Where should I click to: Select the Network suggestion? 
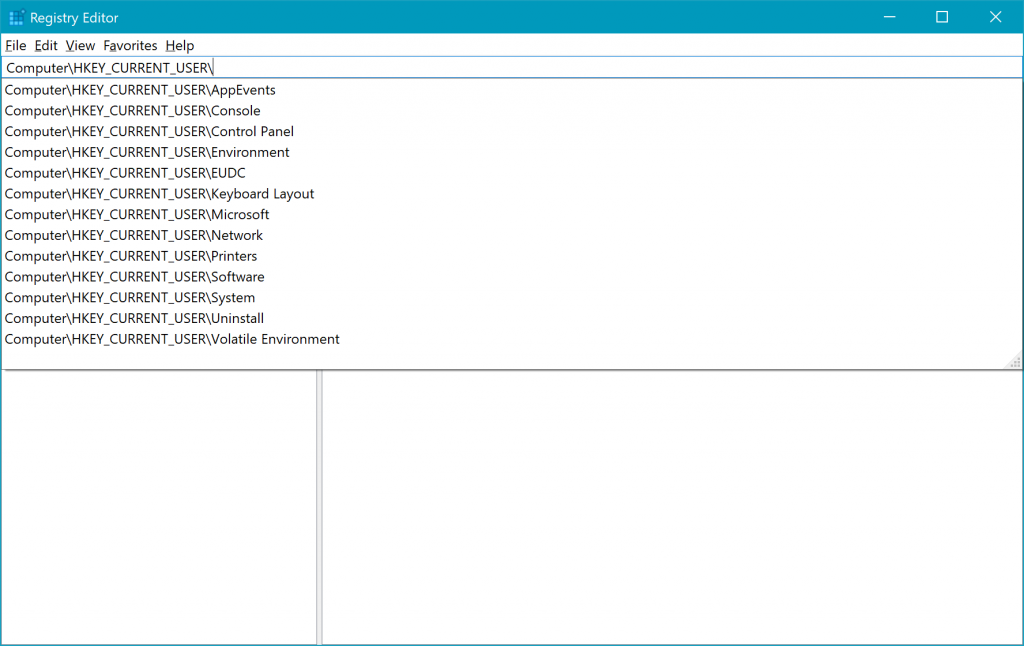[x=134, y=235]
